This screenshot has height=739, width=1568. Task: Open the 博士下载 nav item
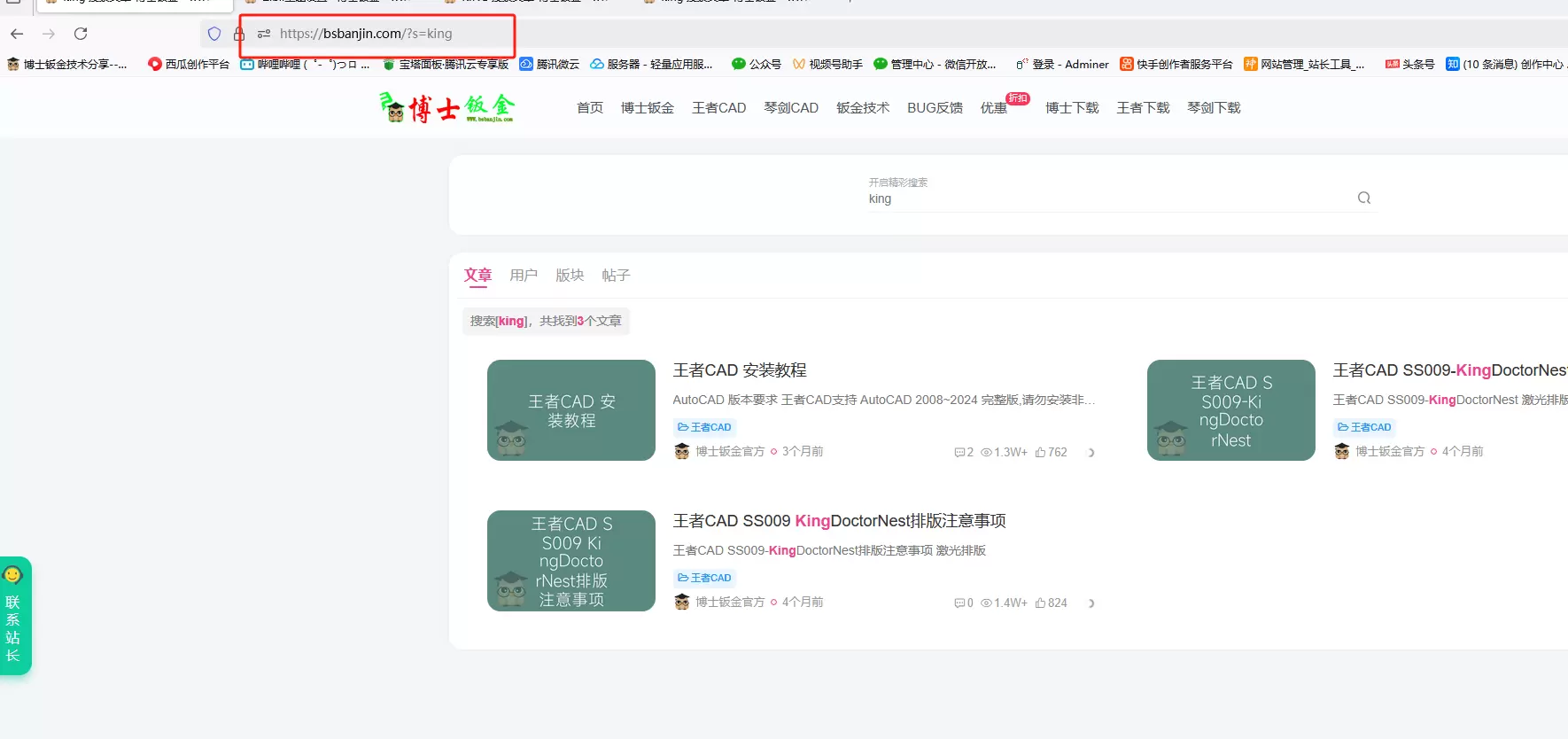[x=1072, y=107]
